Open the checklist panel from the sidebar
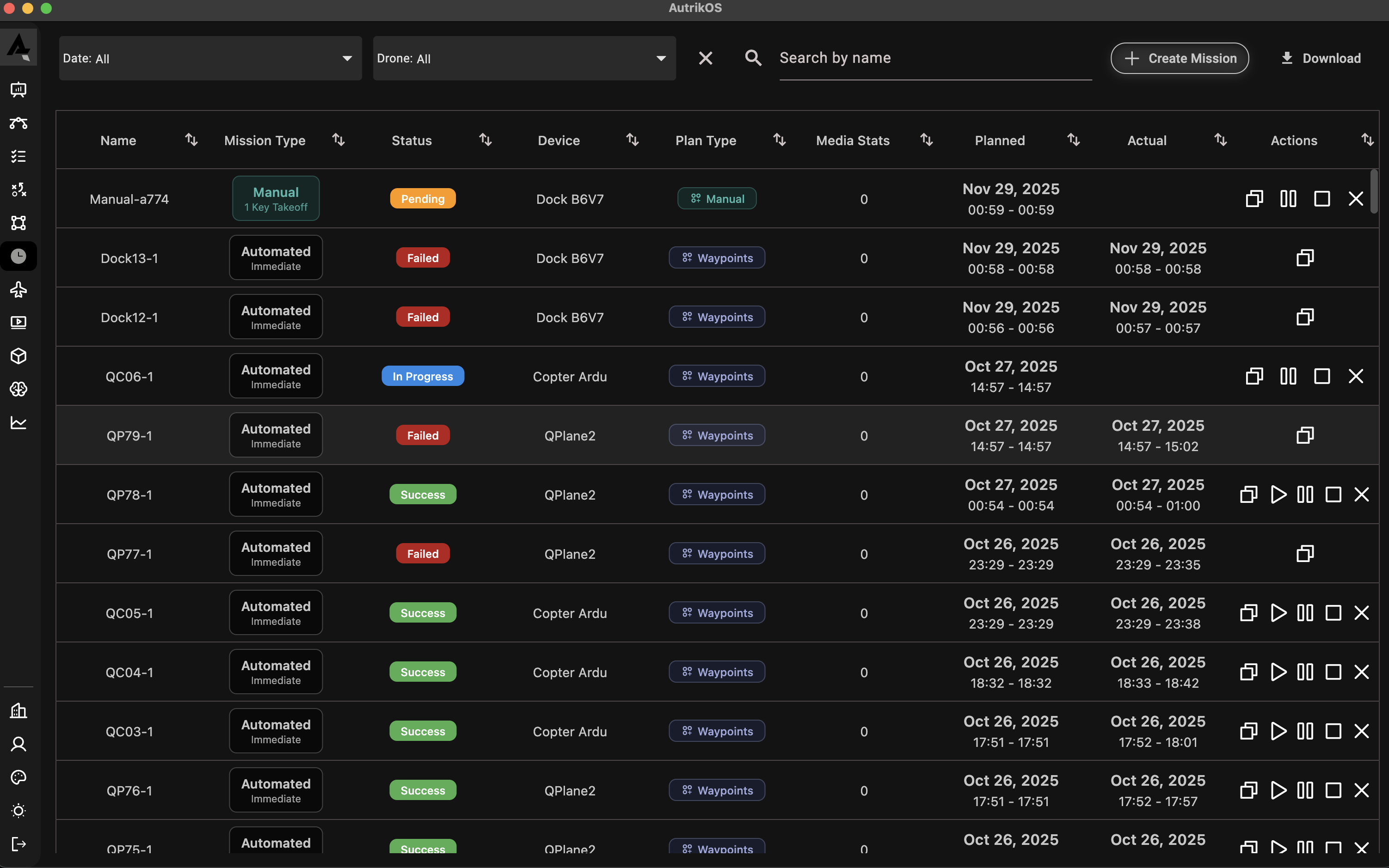 coord(19,156)
